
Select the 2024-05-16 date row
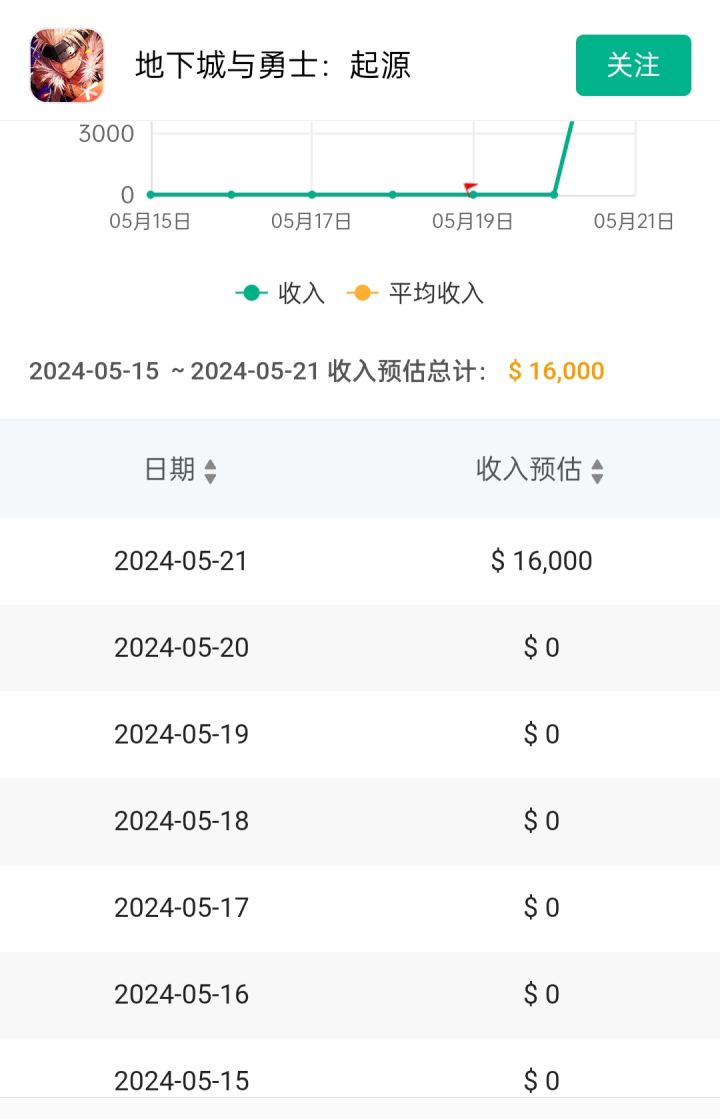[x=181, y=994]
